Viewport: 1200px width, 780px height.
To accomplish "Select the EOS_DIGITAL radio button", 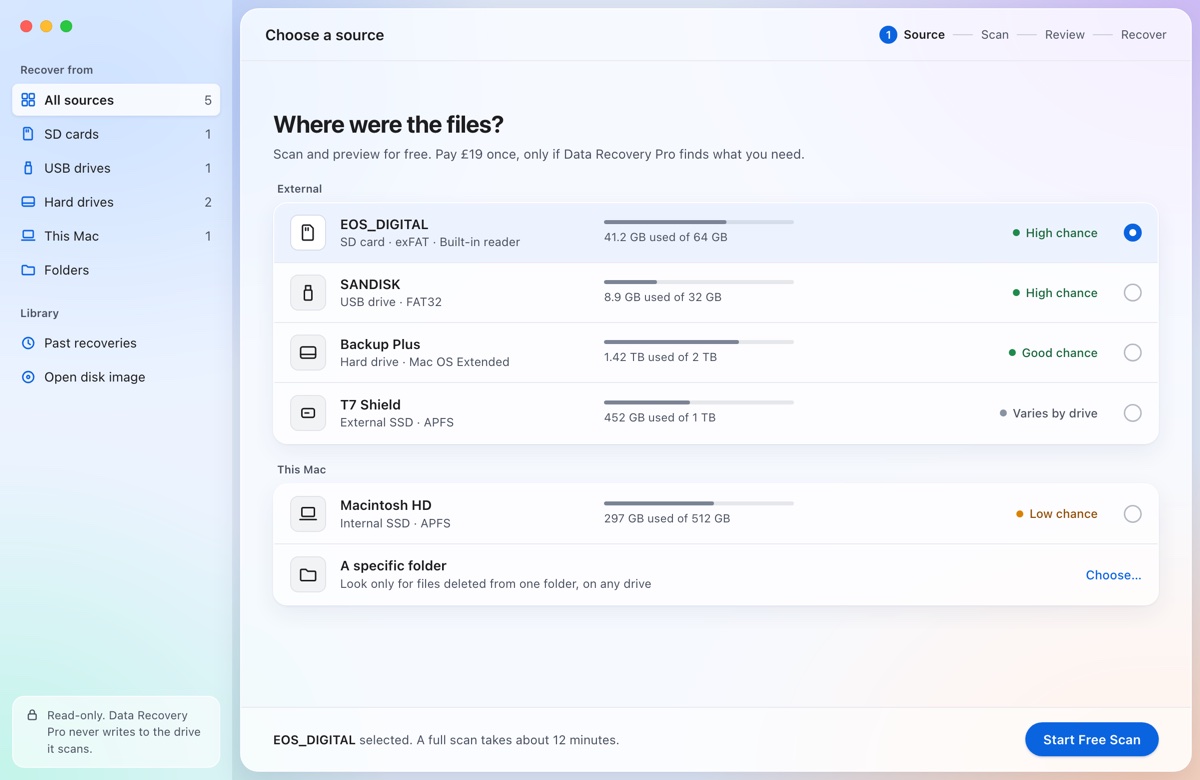I will 1132,233.
